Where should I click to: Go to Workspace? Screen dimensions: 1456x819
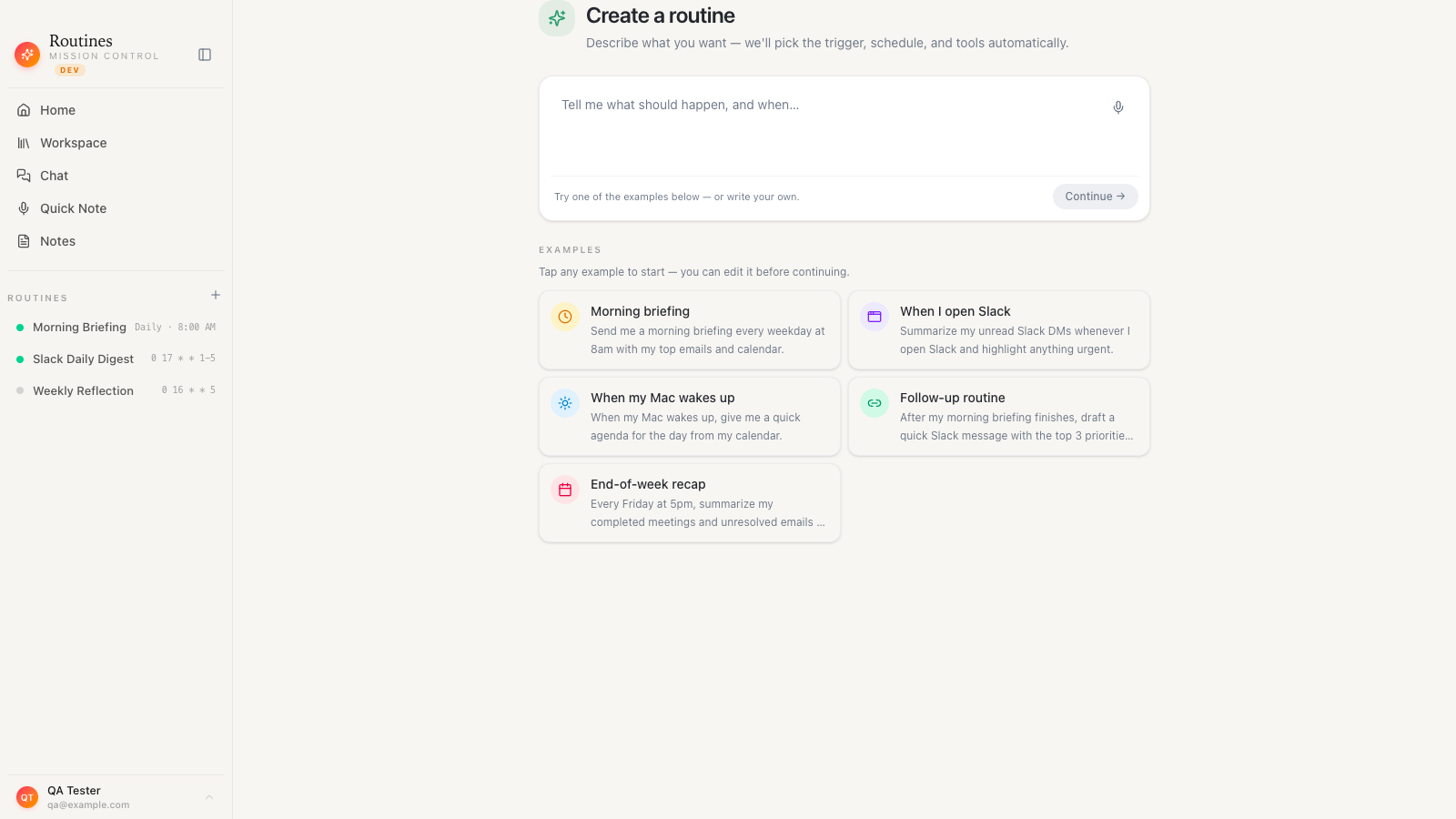(116, 143)
